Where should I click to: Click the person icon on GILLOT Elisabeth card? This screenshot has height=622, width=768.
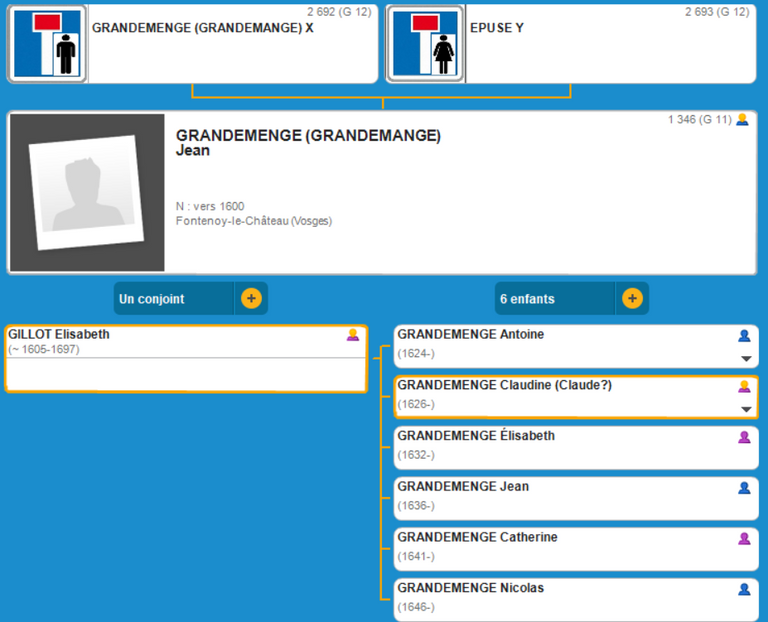point(352,335)
